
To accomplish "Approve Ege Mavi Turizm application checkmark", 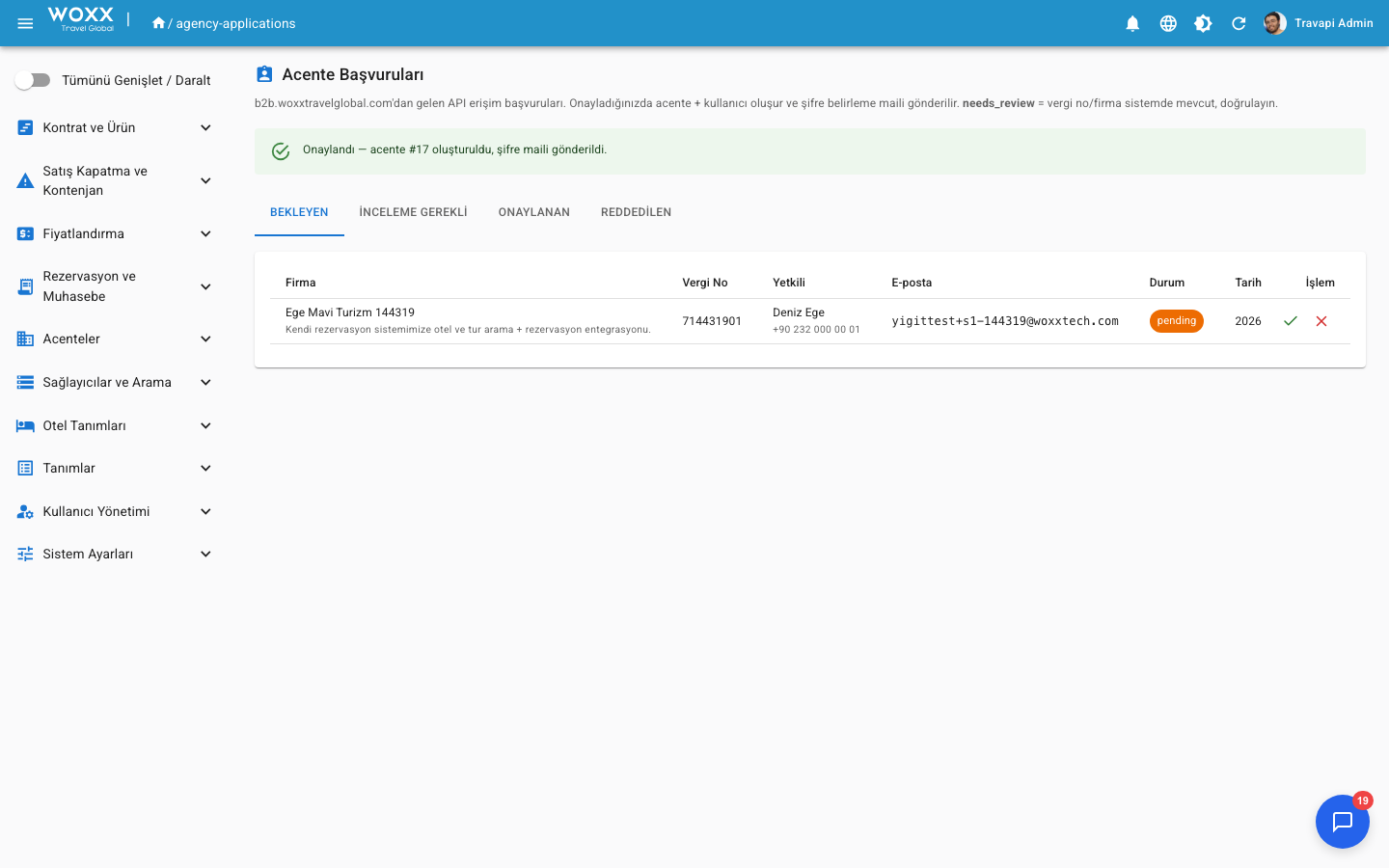I will pyautogui.click(x=1291, y=321).
